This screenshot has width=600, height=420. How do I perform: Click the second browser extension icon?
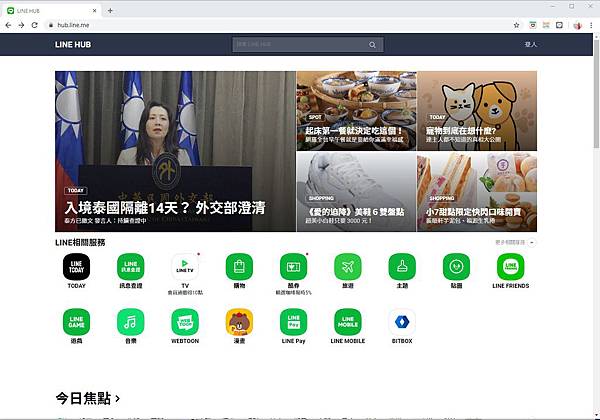coord(546,25)
